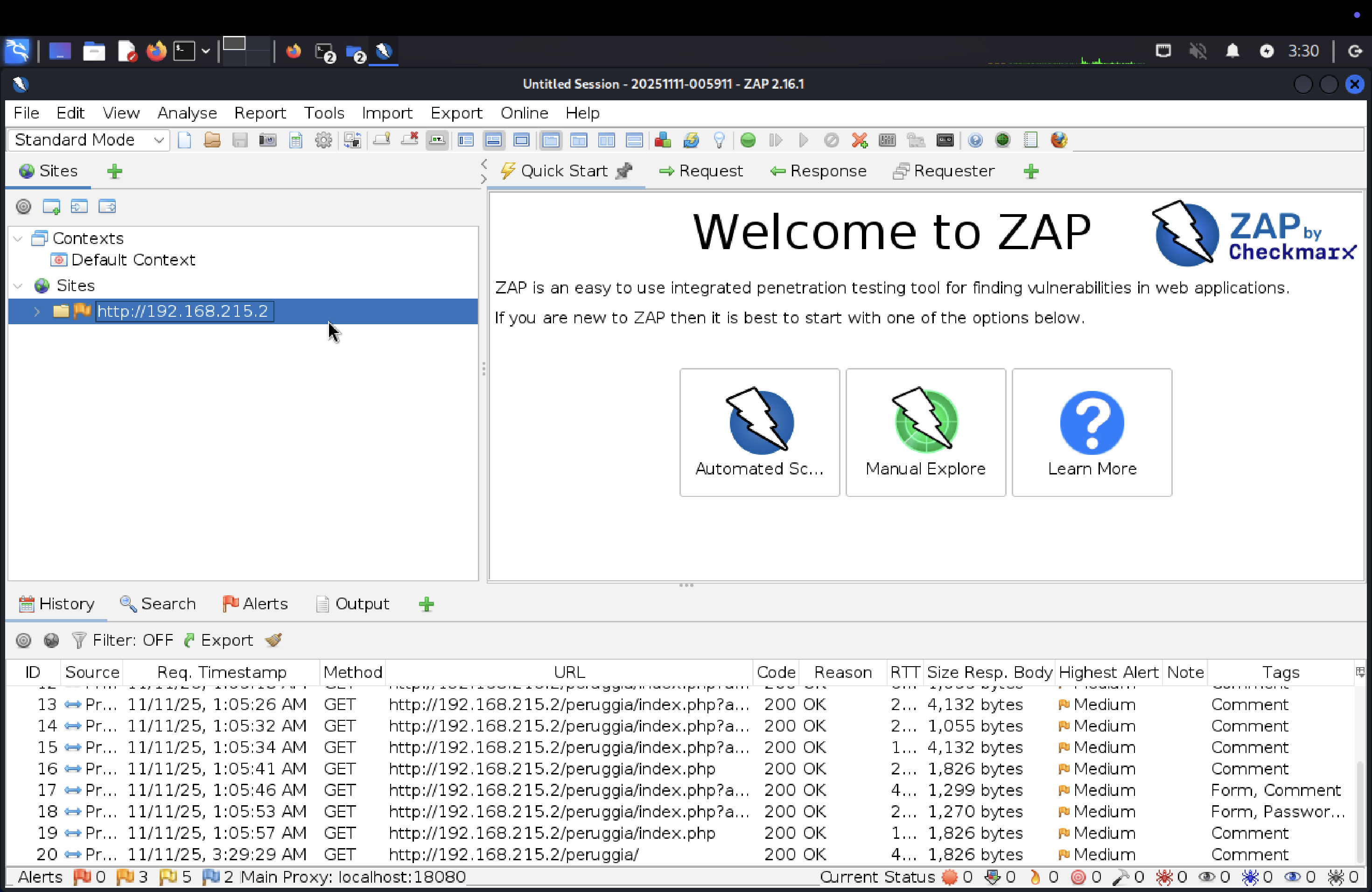Click the Firefox browser launch icon
1372x892 pixels.
click(x=1058, y=140)
